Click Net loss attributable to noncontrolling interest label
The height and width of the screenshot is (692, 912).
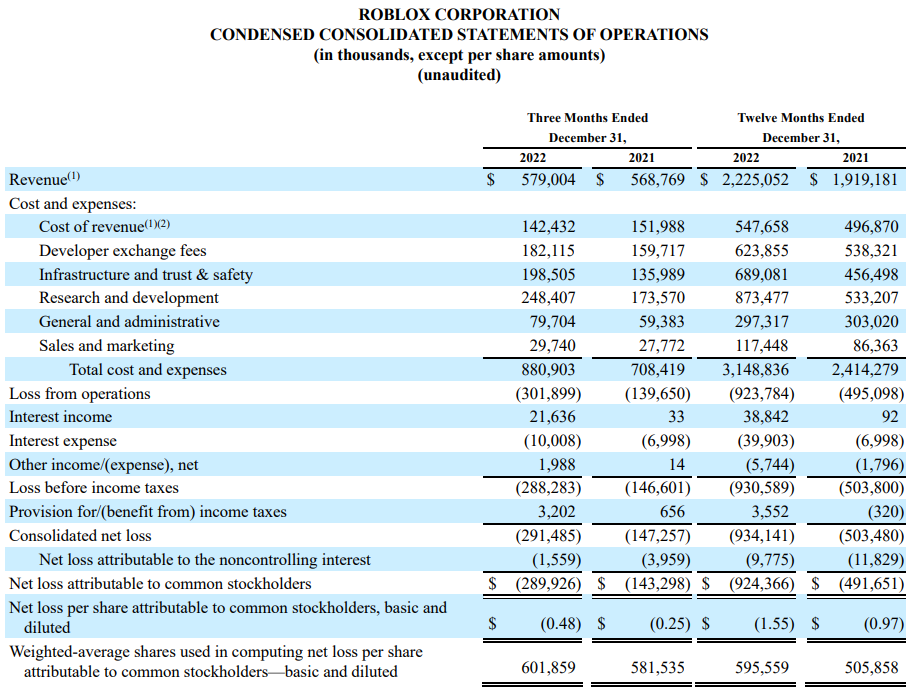[205, 559]
